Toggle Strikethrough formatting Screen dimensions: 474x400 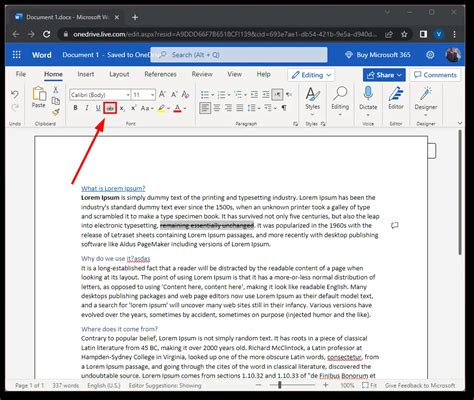(110, 108)
